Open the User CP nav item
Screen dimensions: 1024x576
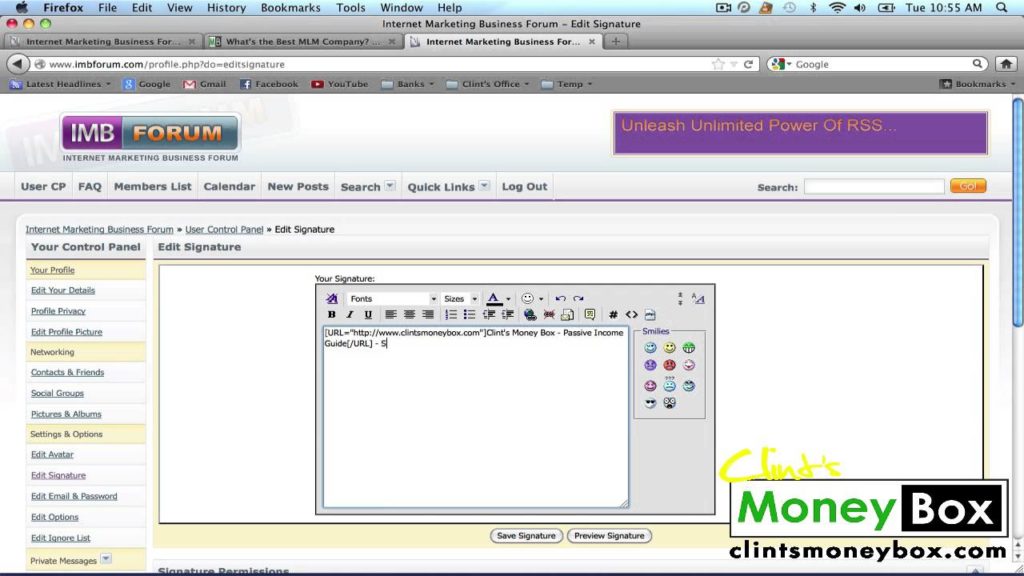[x=43, y=187]
